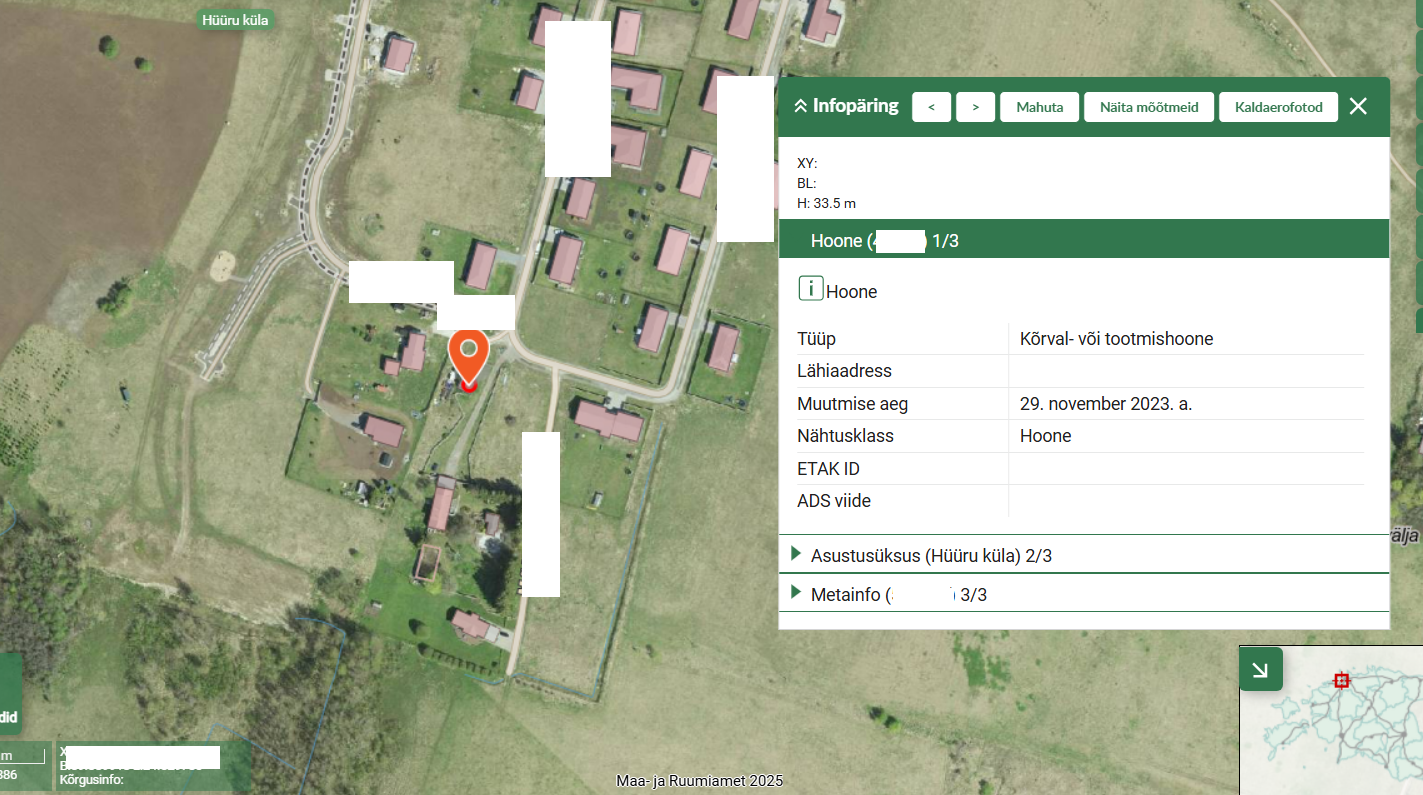
Task: Collapse the Infopäring panel with double-chevron icon
Action: point(800,106)
